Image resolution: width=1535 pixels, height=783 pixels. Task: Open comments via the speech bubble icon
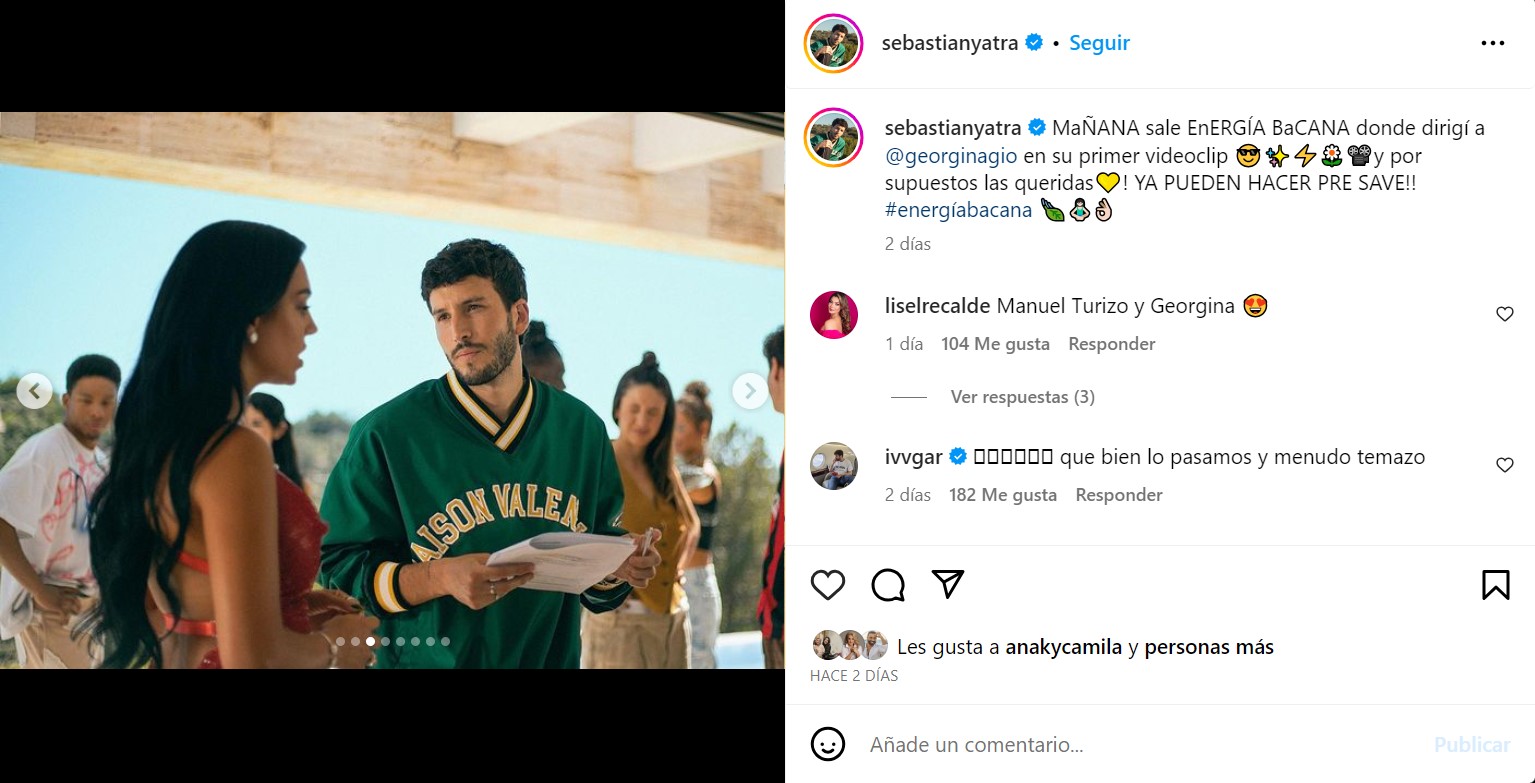pyautogui.click(x=887, y=585)
